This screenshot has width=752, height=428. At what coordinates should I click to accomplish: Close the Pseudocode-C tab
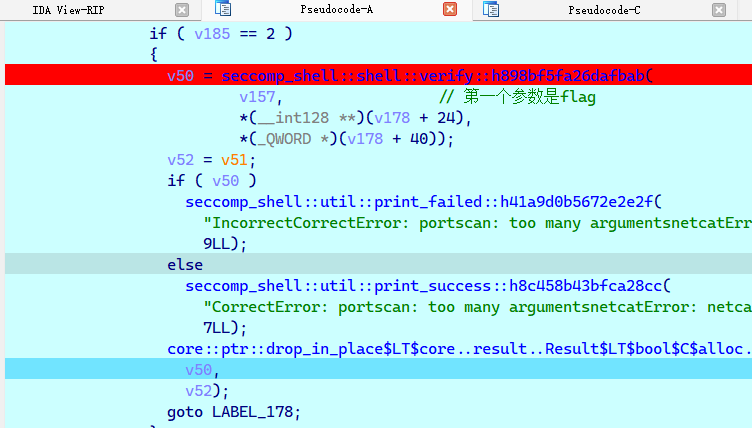719,10
